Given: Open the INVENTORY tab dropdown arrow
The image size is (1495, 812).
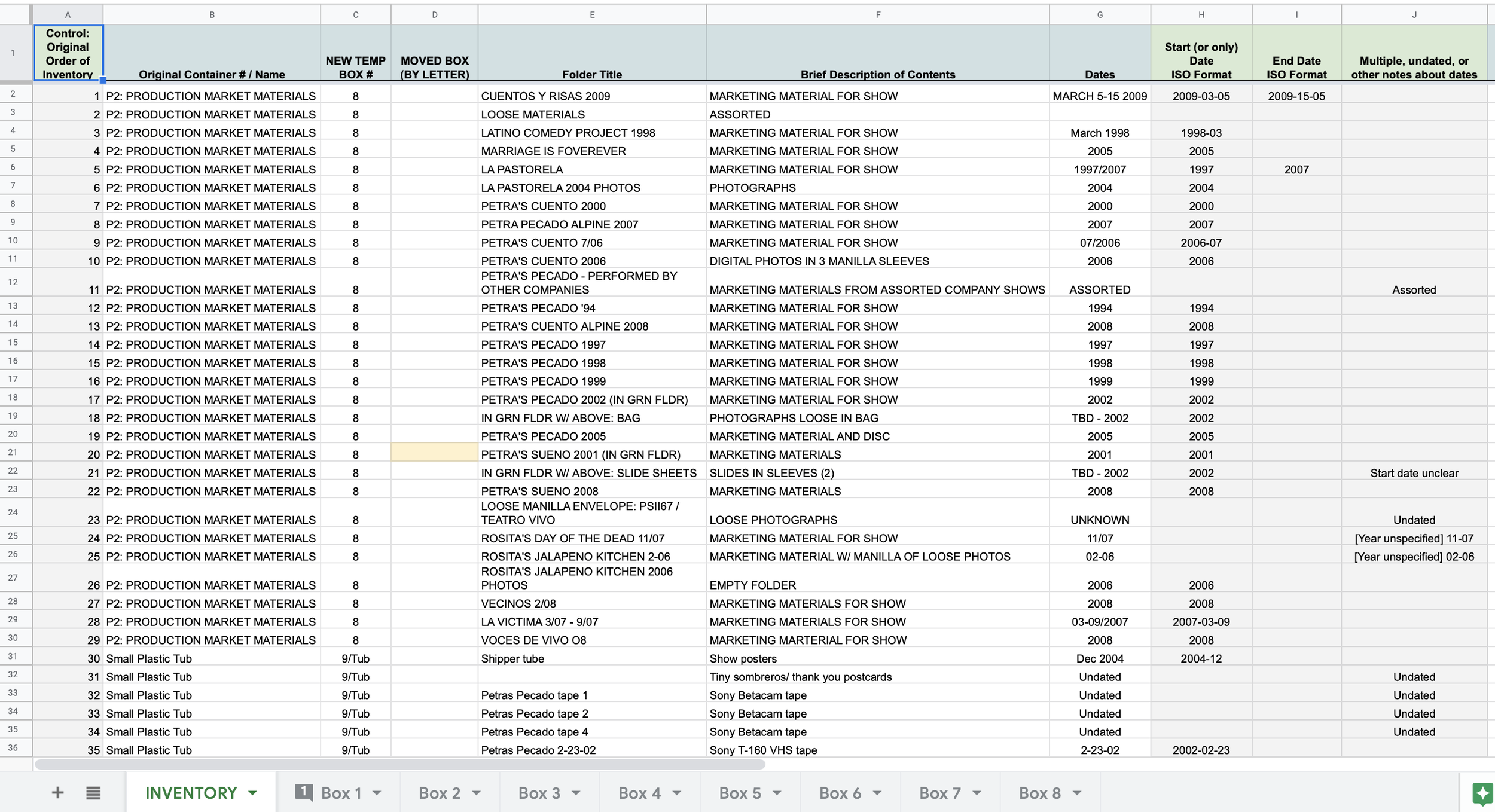Looking at the screenshot, I should [252, 793].
